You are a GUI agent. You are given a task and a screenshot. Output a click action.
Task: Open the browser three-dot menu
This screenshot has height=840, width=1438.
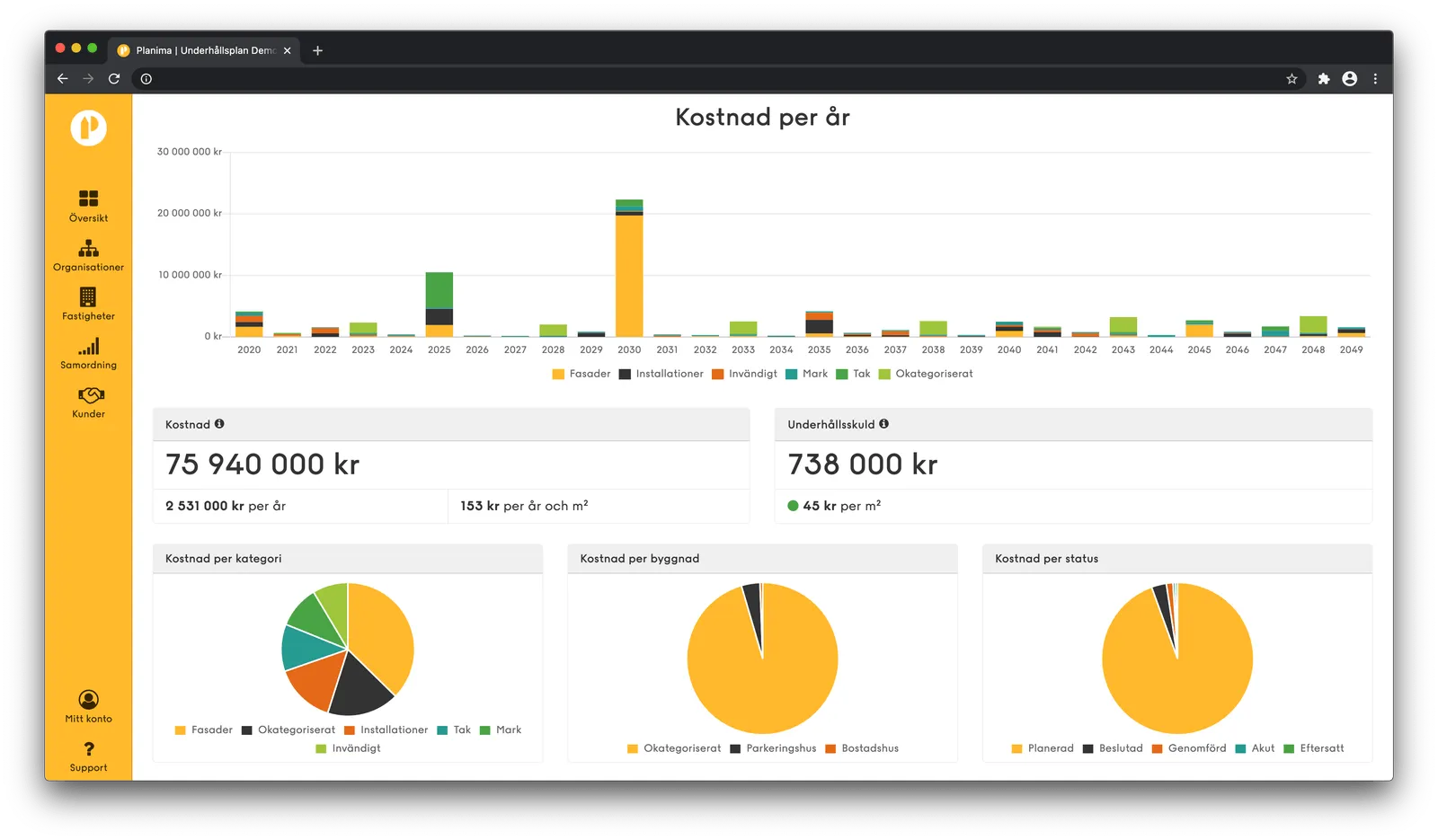[1375, 79]
